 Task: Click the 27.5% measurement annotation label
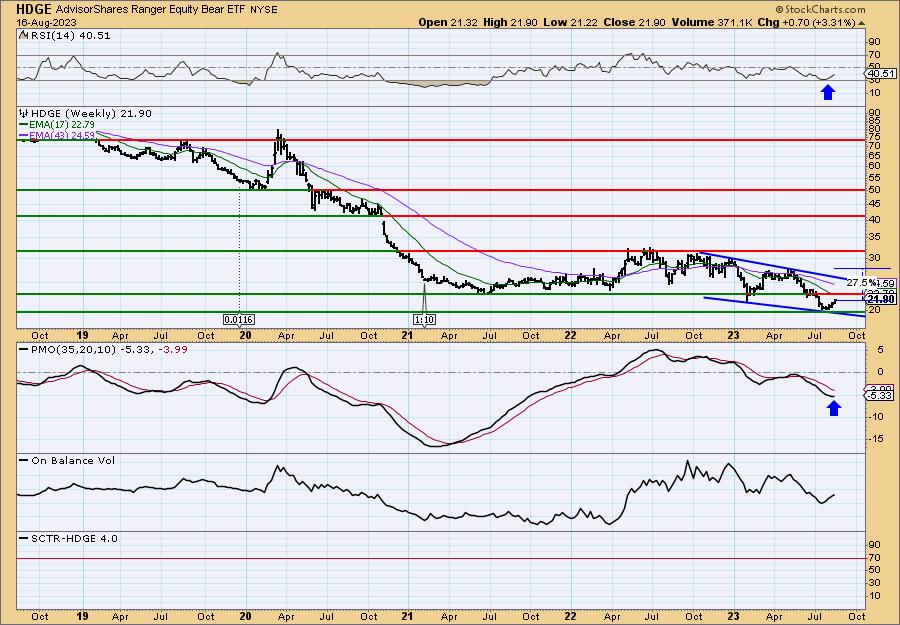coord(861,283)
